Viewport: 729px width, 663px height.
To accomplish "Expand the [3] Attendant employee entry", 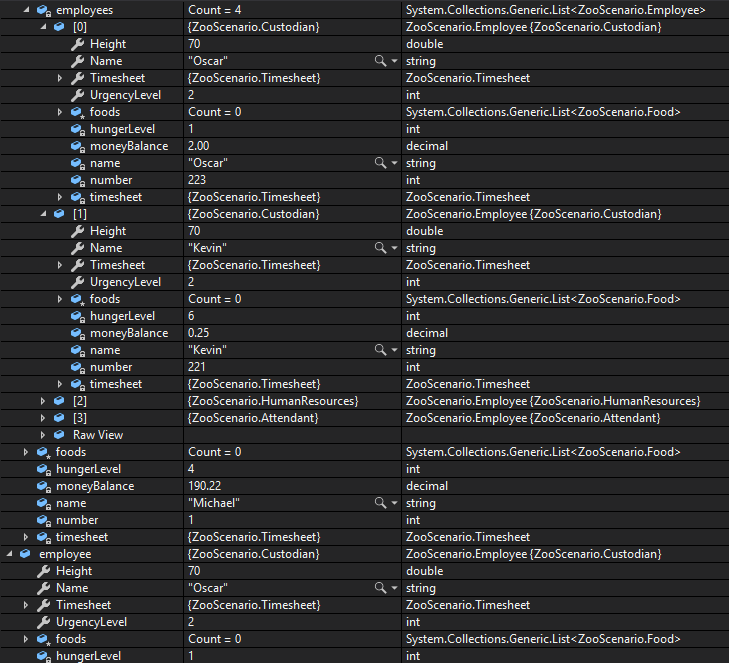I will tap(43, 418).
